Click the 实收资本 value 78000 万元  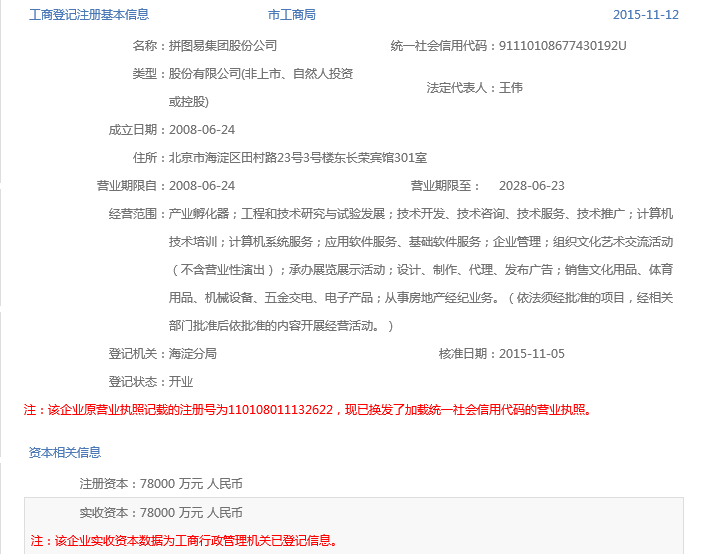point(192,513)
